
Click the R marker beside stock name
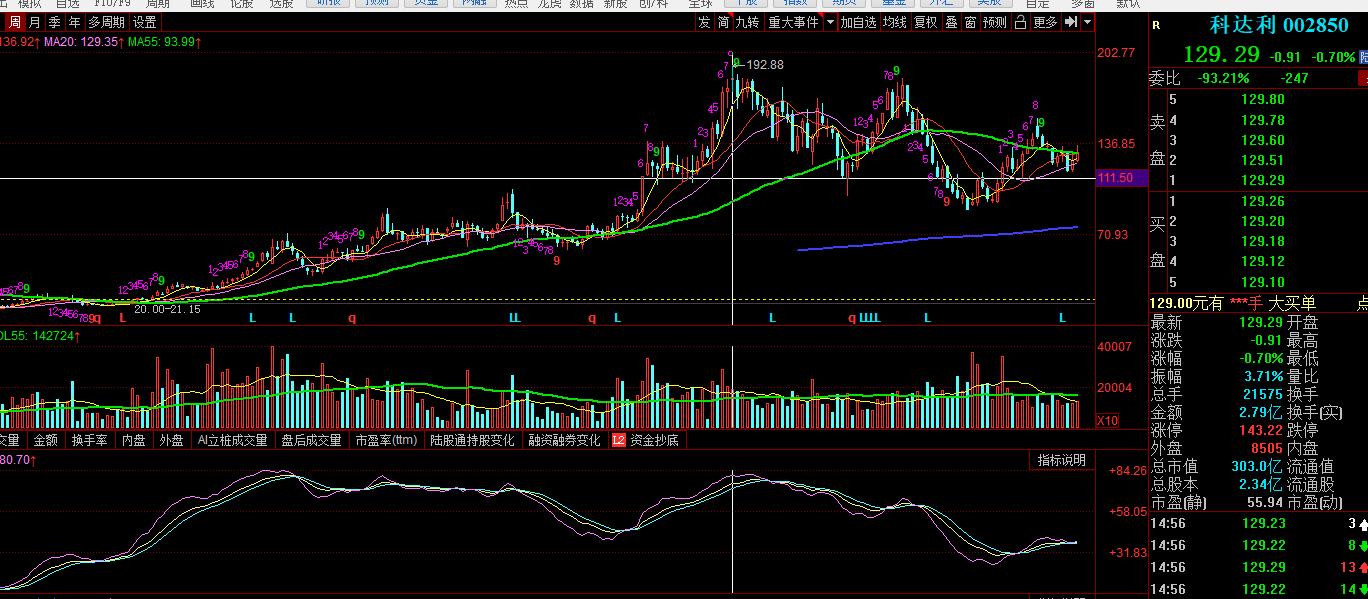(x=1156, y=27)
